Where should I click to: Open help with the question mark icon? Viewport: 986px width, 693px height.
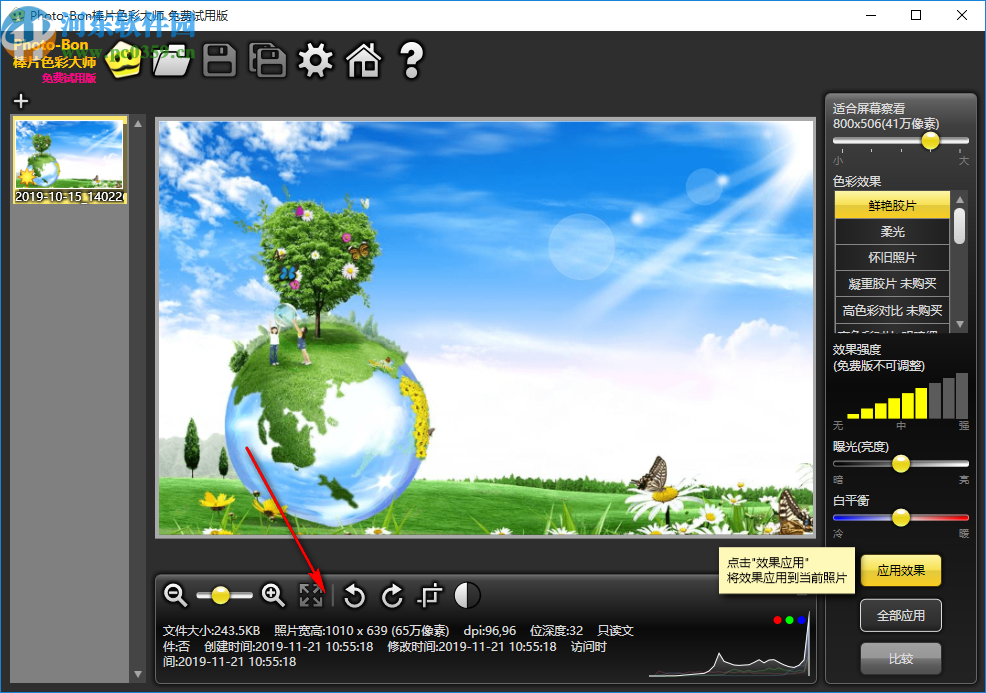click(x=411, y=60)
